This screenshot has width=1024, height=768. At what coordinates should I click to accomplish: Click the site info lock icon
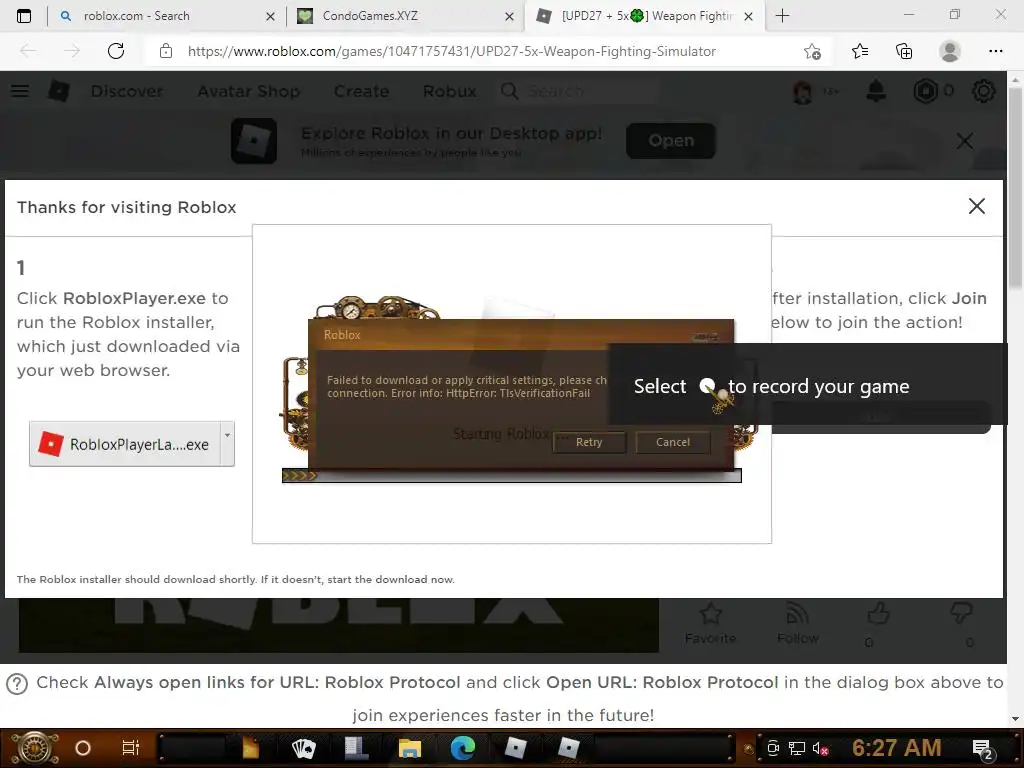coord(166,51)
